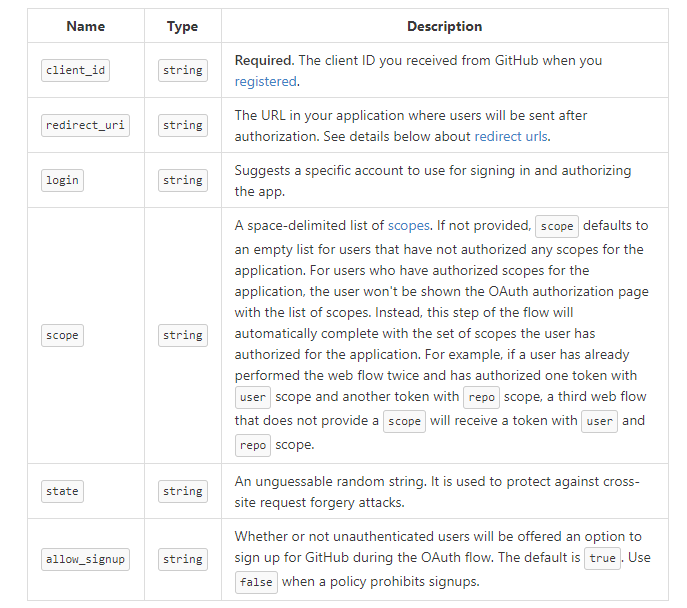This screenshot has width=687, height=608.
Task: Click the 'true' code label
Action: (x=602, y=558)
